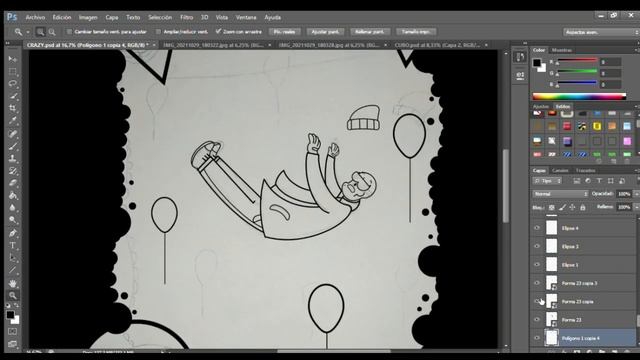Hide the Elipse 2 layer
Screen dimensions: 640x360
pos(537,247)
